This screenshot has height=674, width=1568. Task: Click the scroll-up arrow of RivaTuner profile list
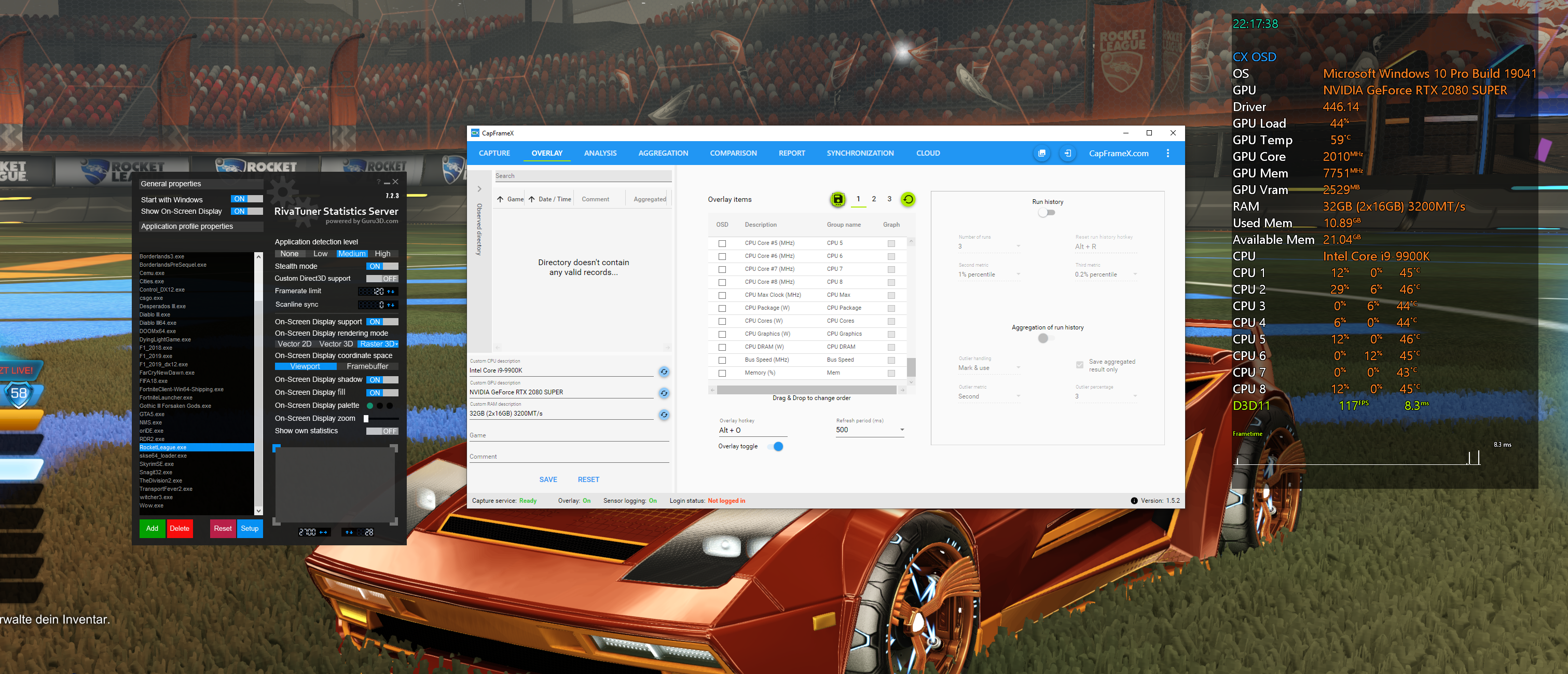pyautogui.click(x=259, y=257)
